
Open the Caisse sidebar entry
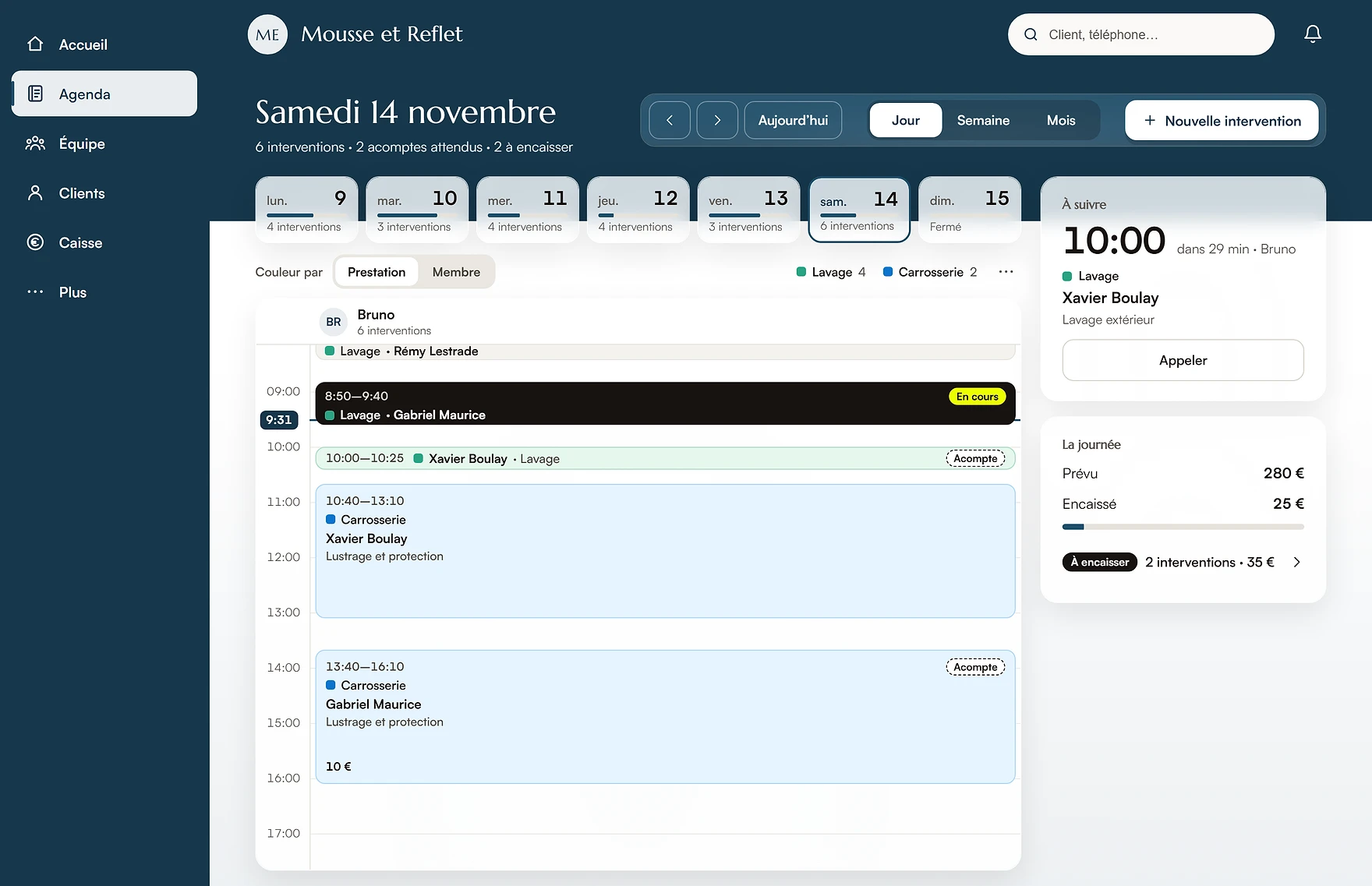(x=104, y=242)
